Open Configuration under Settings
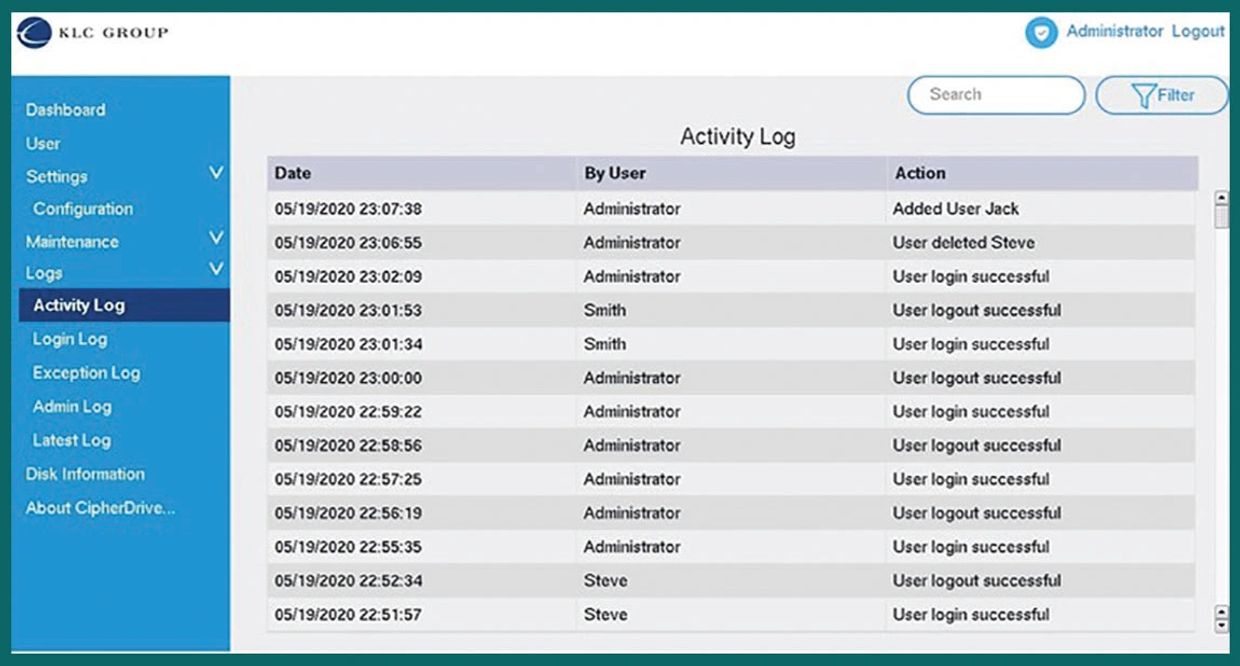Viewport: 1240px width, 666px height. click(83, 209)
